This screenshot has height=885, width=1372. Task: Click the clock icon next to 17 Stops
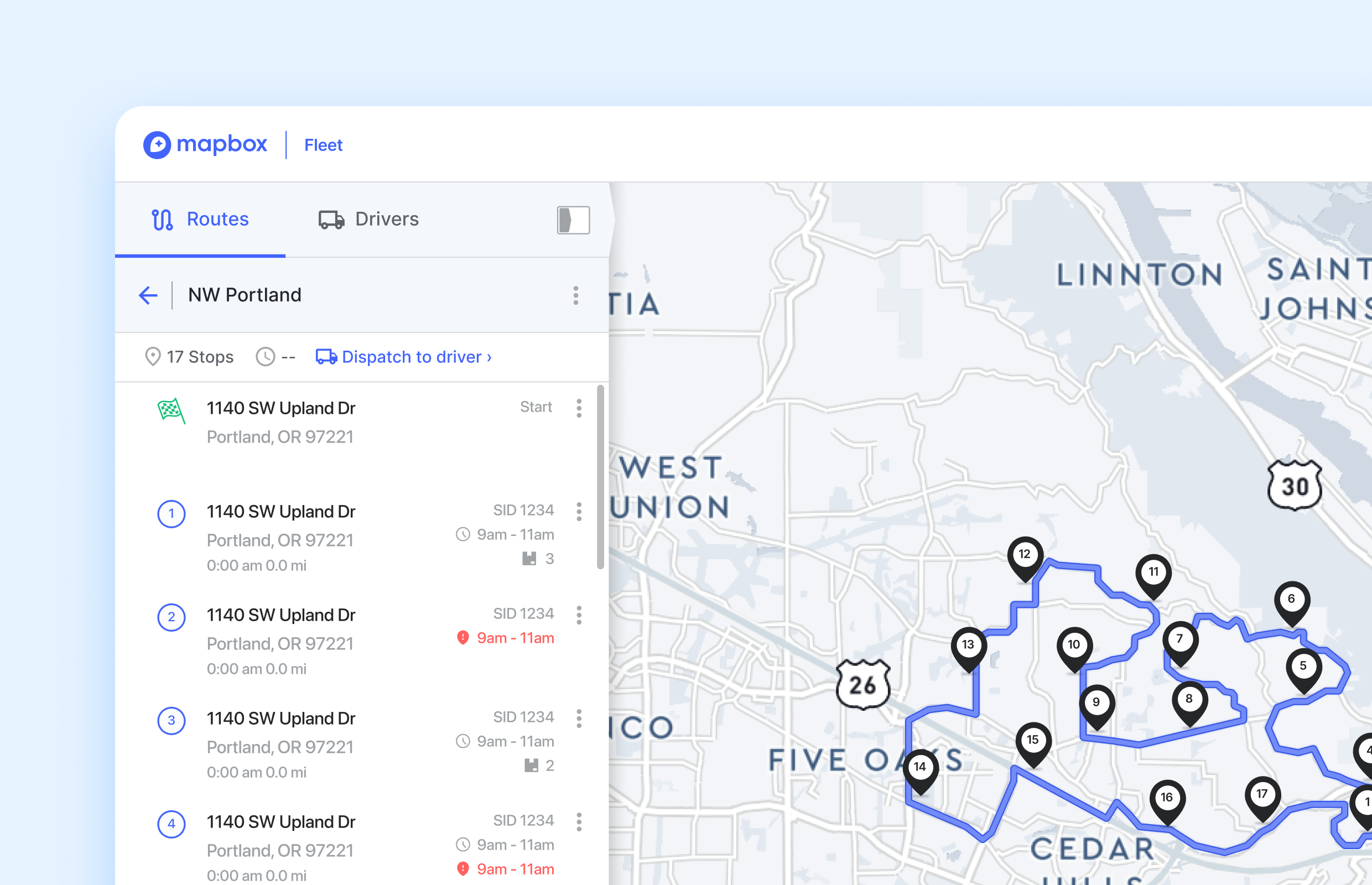point(265,356)
